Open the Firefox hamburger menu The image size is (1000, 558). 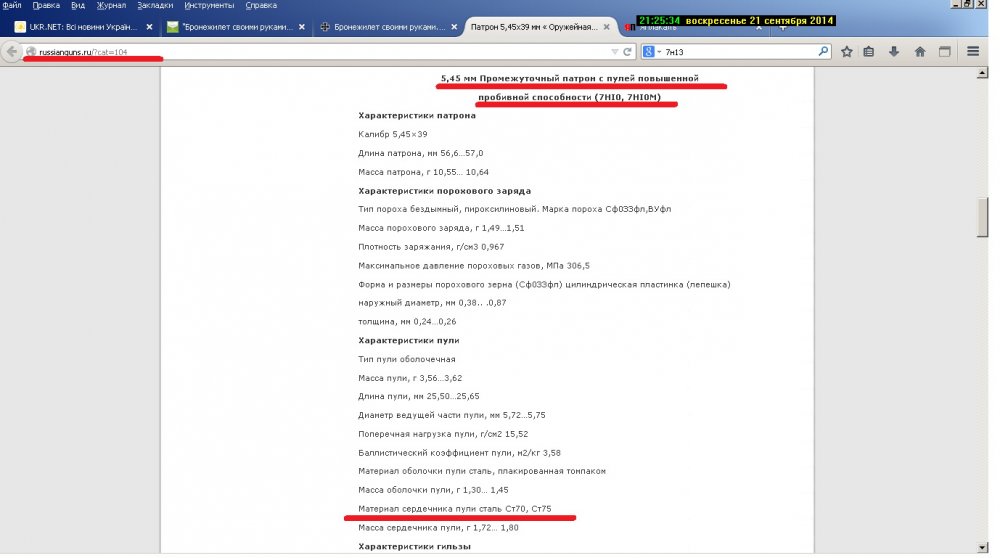[x=973, y=52]
